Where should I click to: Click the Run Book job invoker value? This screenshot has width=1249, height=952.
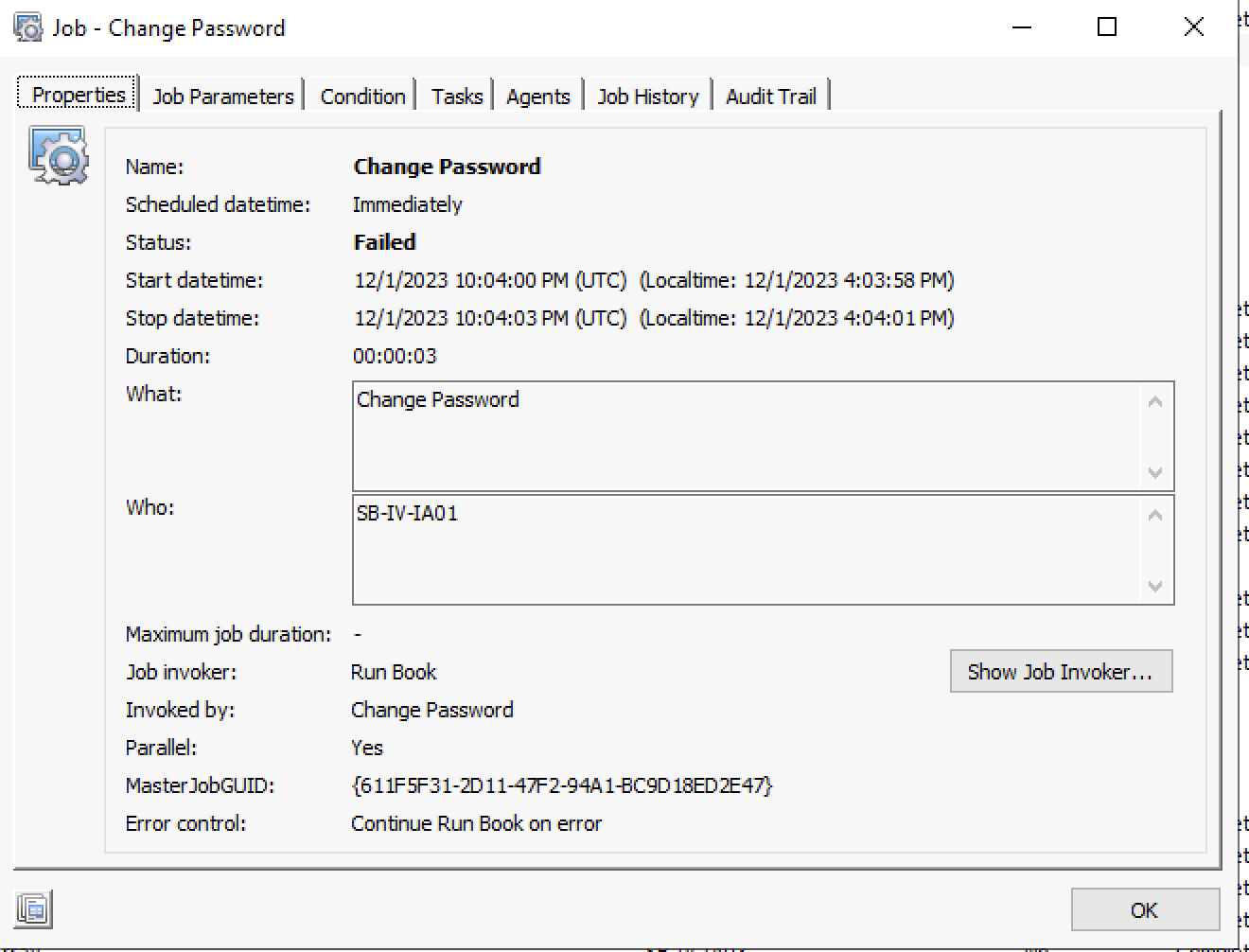pyautogui.click(x=394, y=672)
